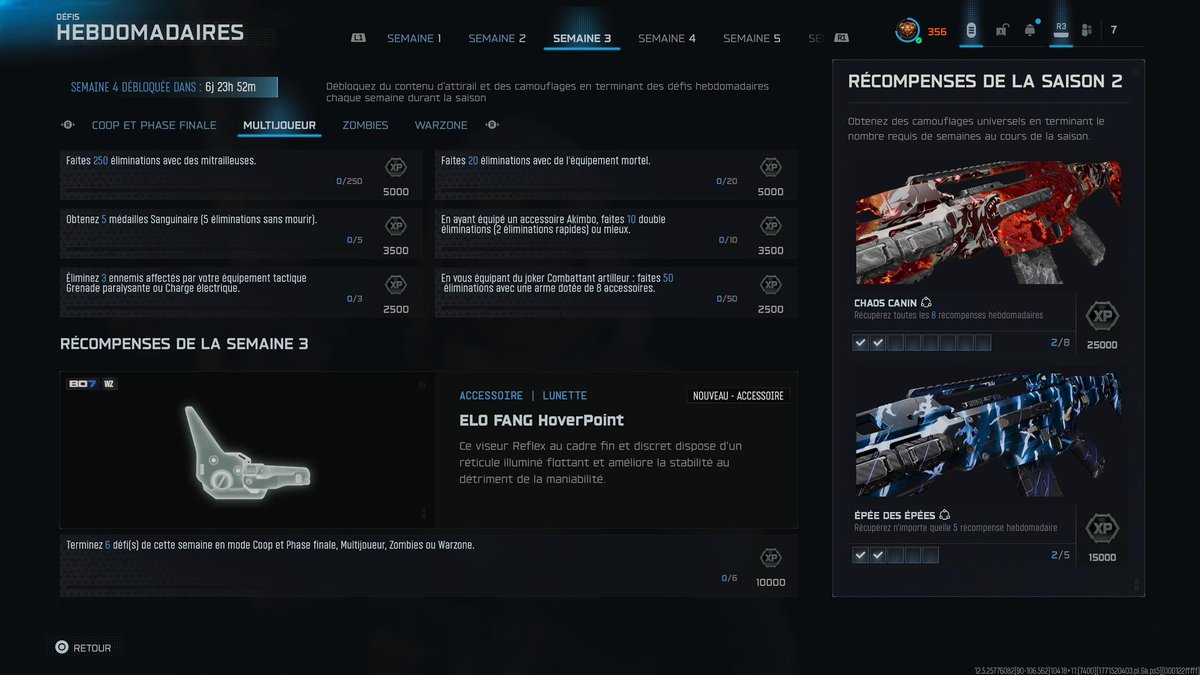This screenshot has width=1200, height=675.
Task: Click the ELO FANG HoverPoint title
Action: coord(541,420)
